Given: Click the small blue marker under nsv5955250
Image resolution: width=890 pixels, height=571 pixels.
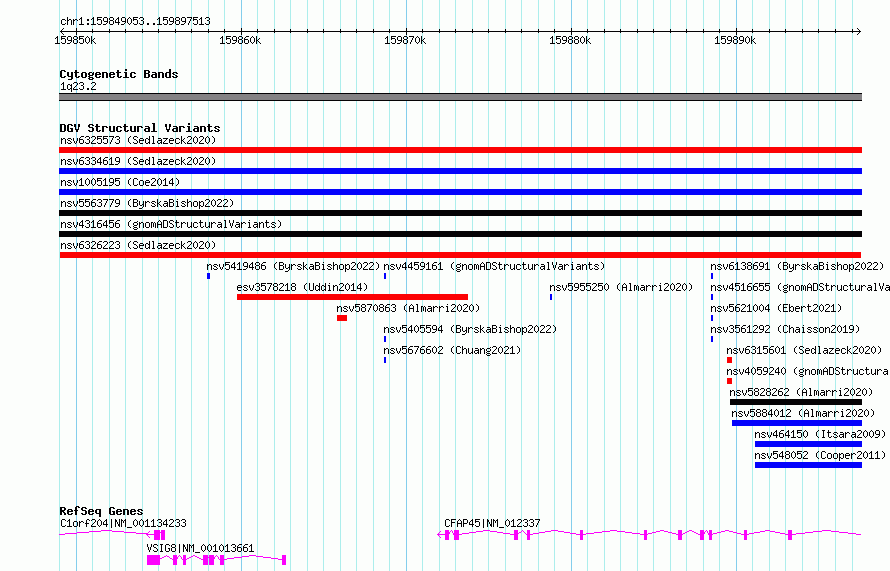Looking at the screenshot, I should pyautogui.click(x=551, y=297).
